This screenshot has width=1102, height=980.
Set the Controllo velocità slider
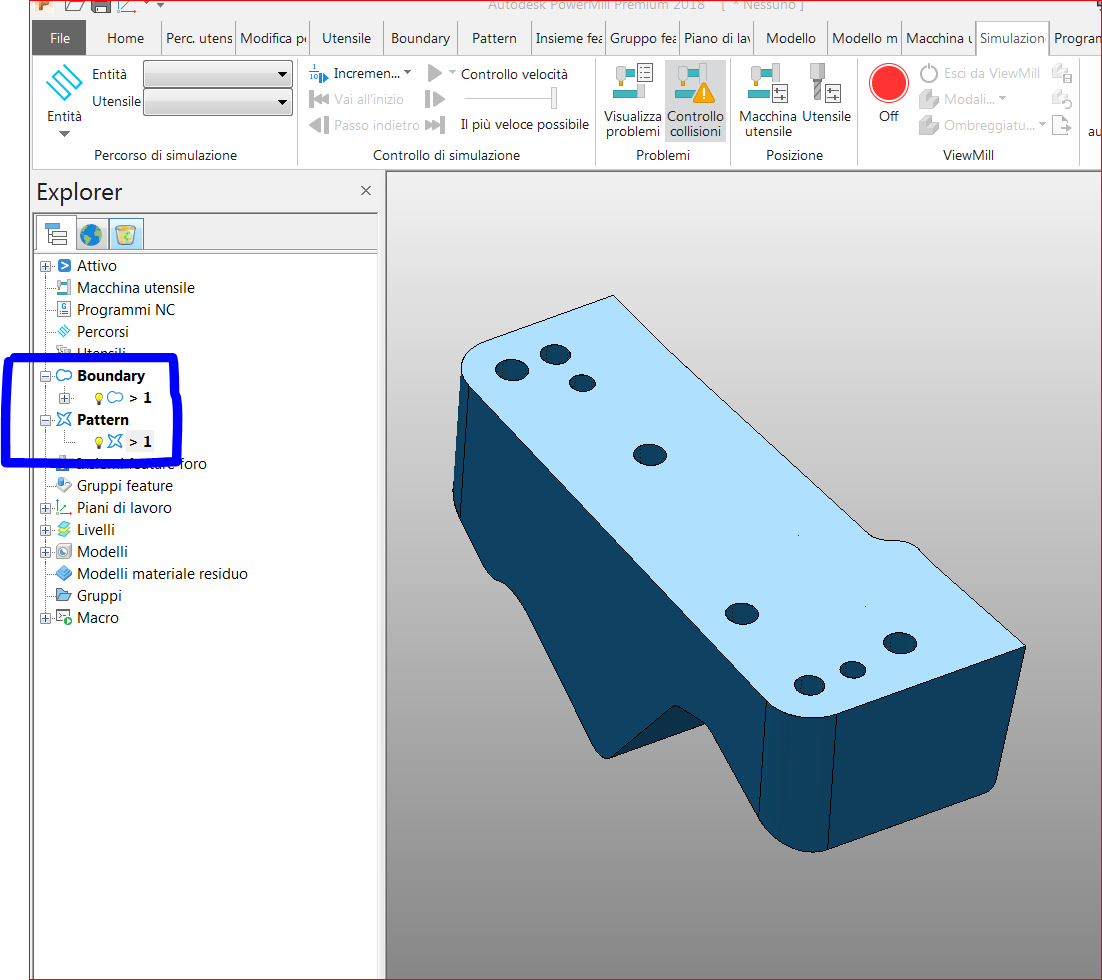pyautogui.click(x=556, y=98)
